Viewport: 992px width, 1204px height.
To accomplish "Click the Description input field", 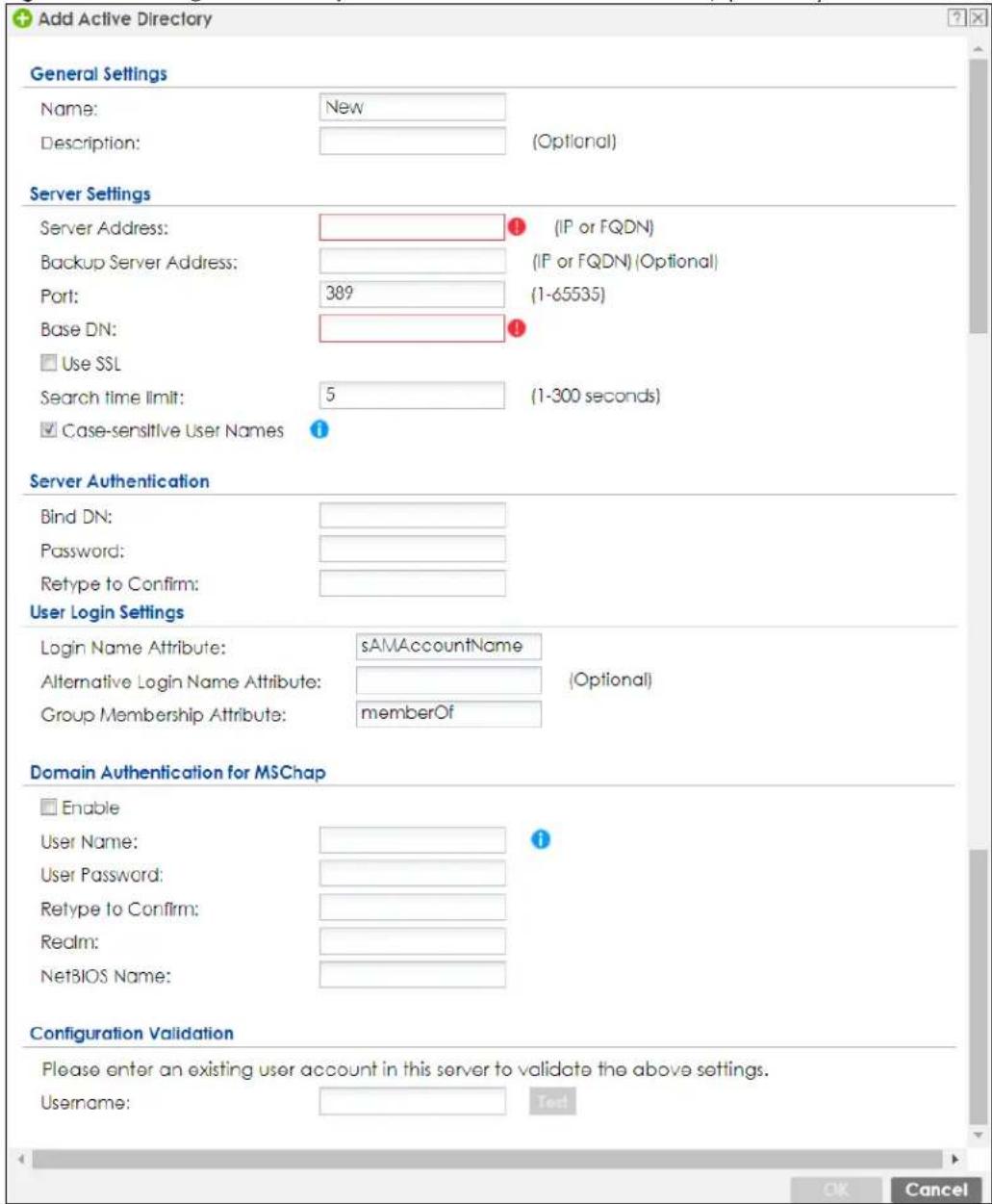I will 412,141.
